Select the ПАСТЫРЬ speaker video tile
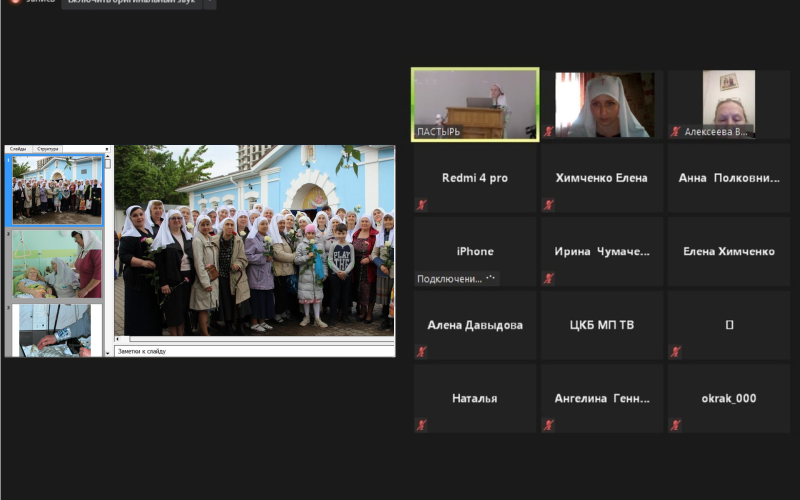 475,105
